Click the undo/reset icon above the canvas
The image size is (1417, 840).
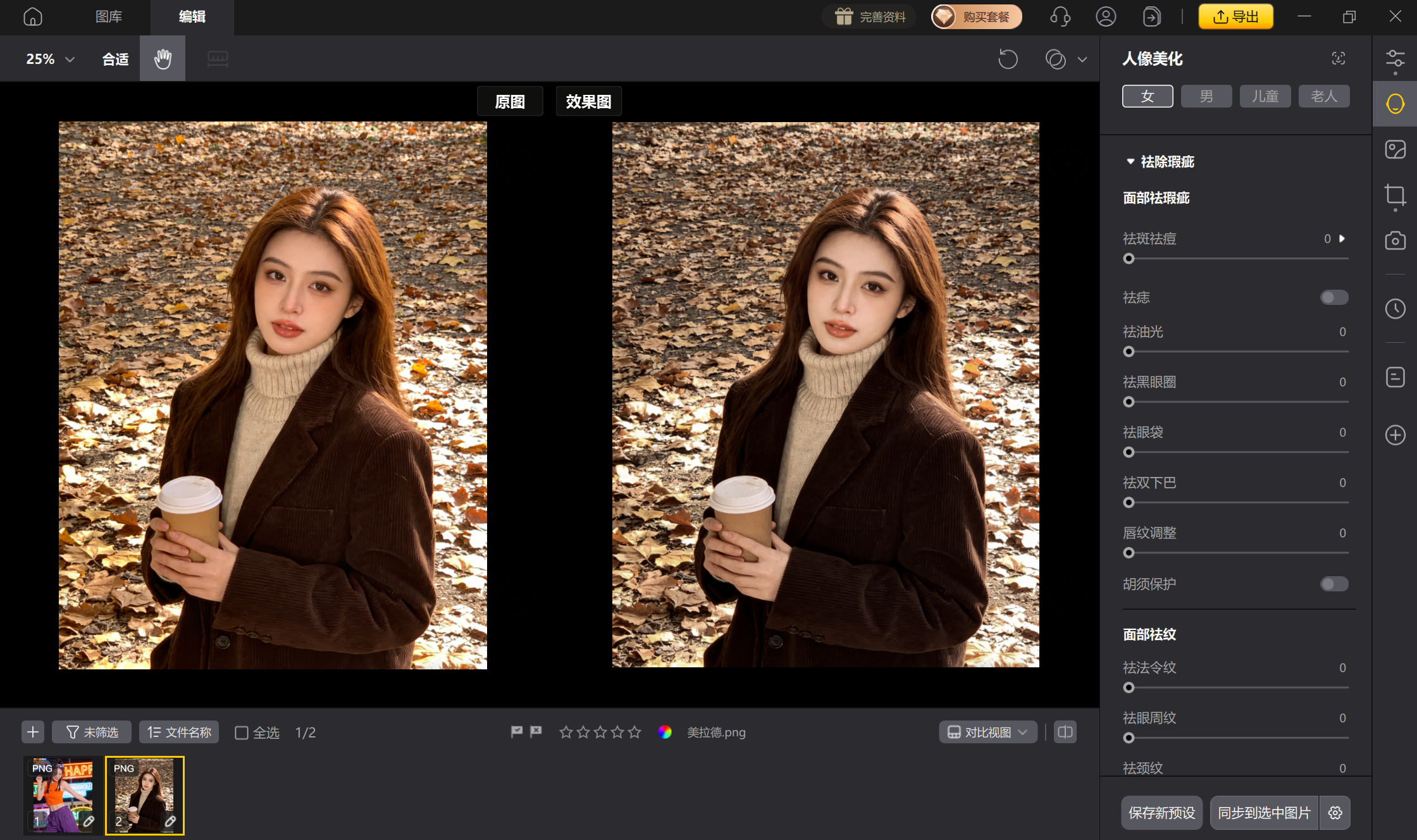coord(1008,59)
